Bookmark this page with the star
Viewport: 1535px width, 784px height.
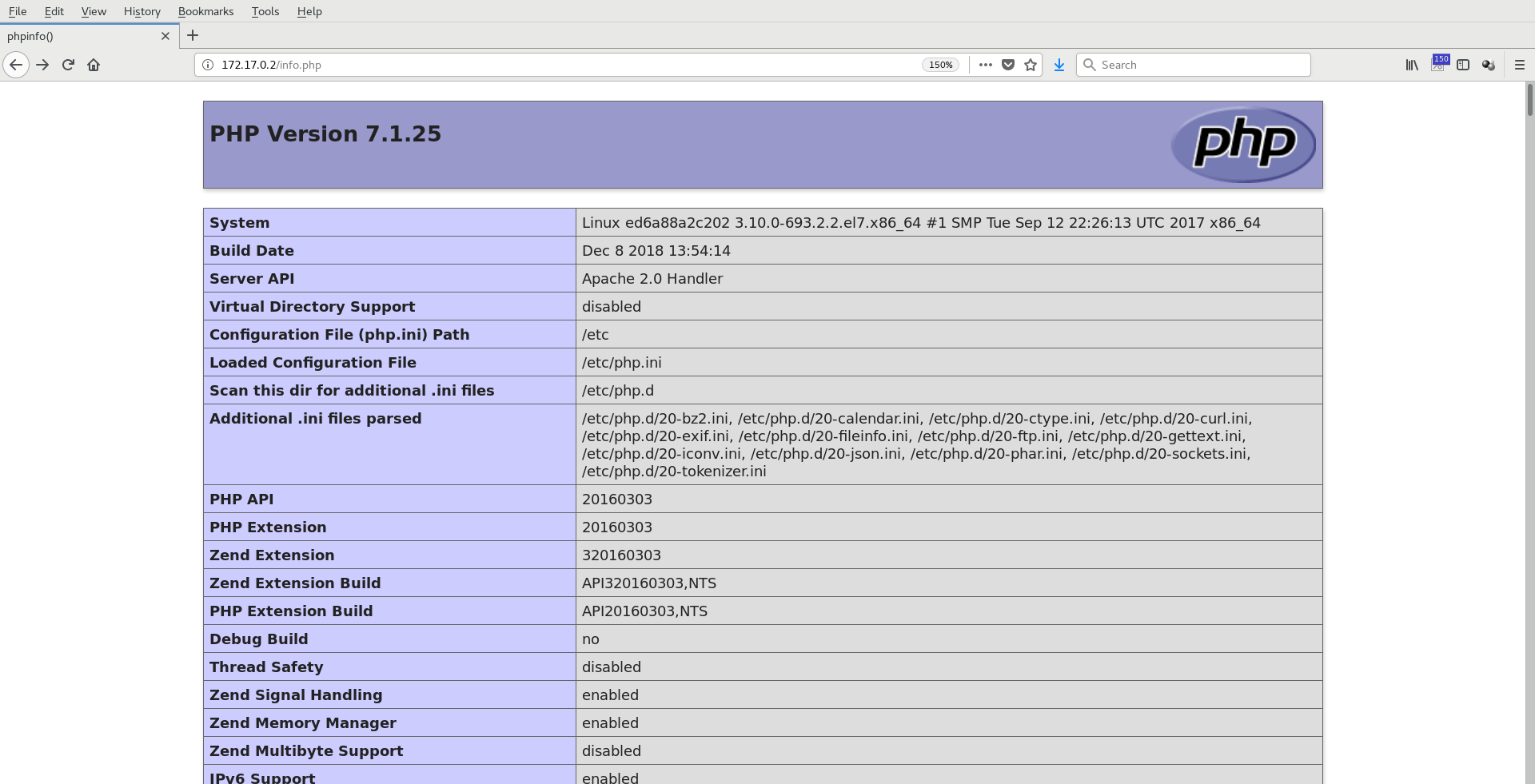(x=1031, y=65)
